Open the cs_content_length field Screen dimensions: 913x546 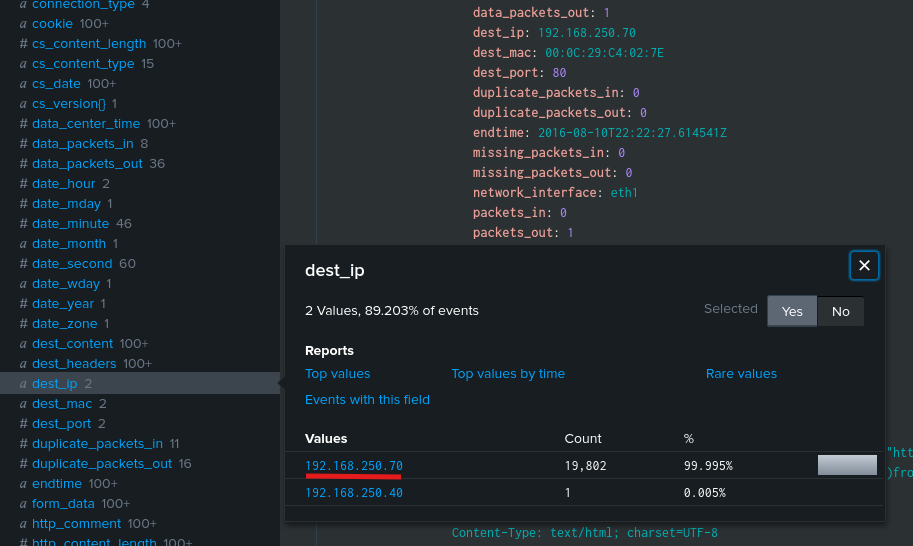[89, 44]
